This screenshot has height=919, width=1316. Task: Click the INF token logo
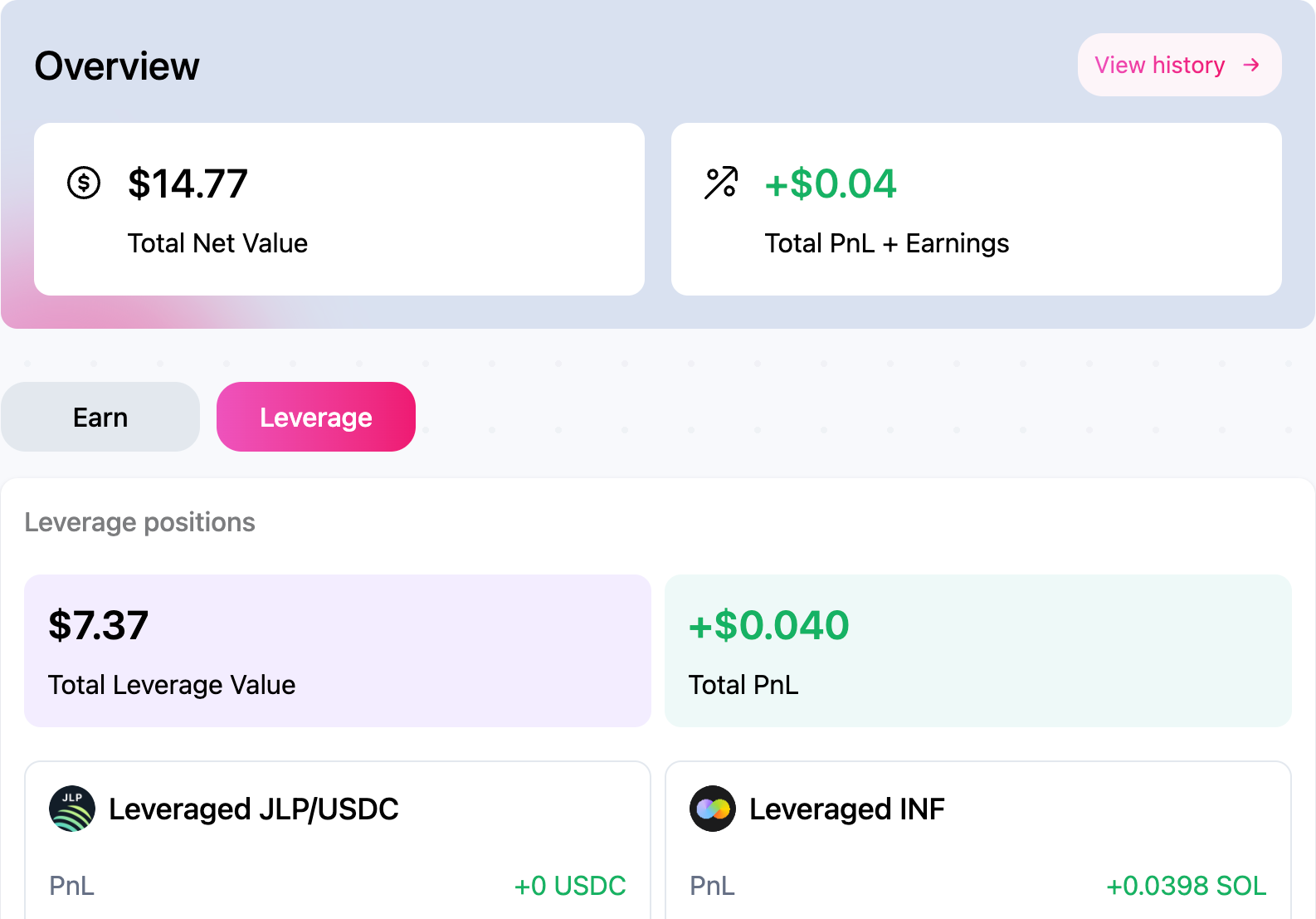713,809
